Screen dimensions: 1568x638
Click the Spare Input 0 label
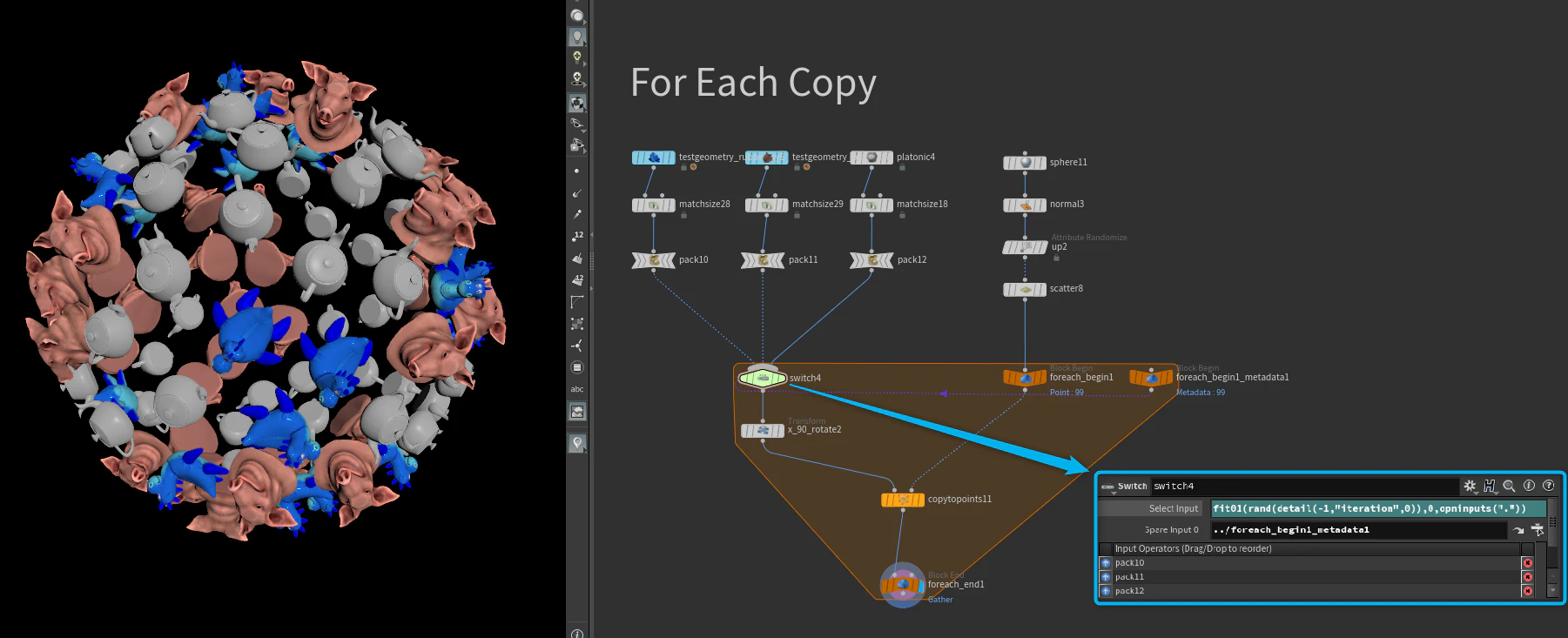(x=1172, y=530)
